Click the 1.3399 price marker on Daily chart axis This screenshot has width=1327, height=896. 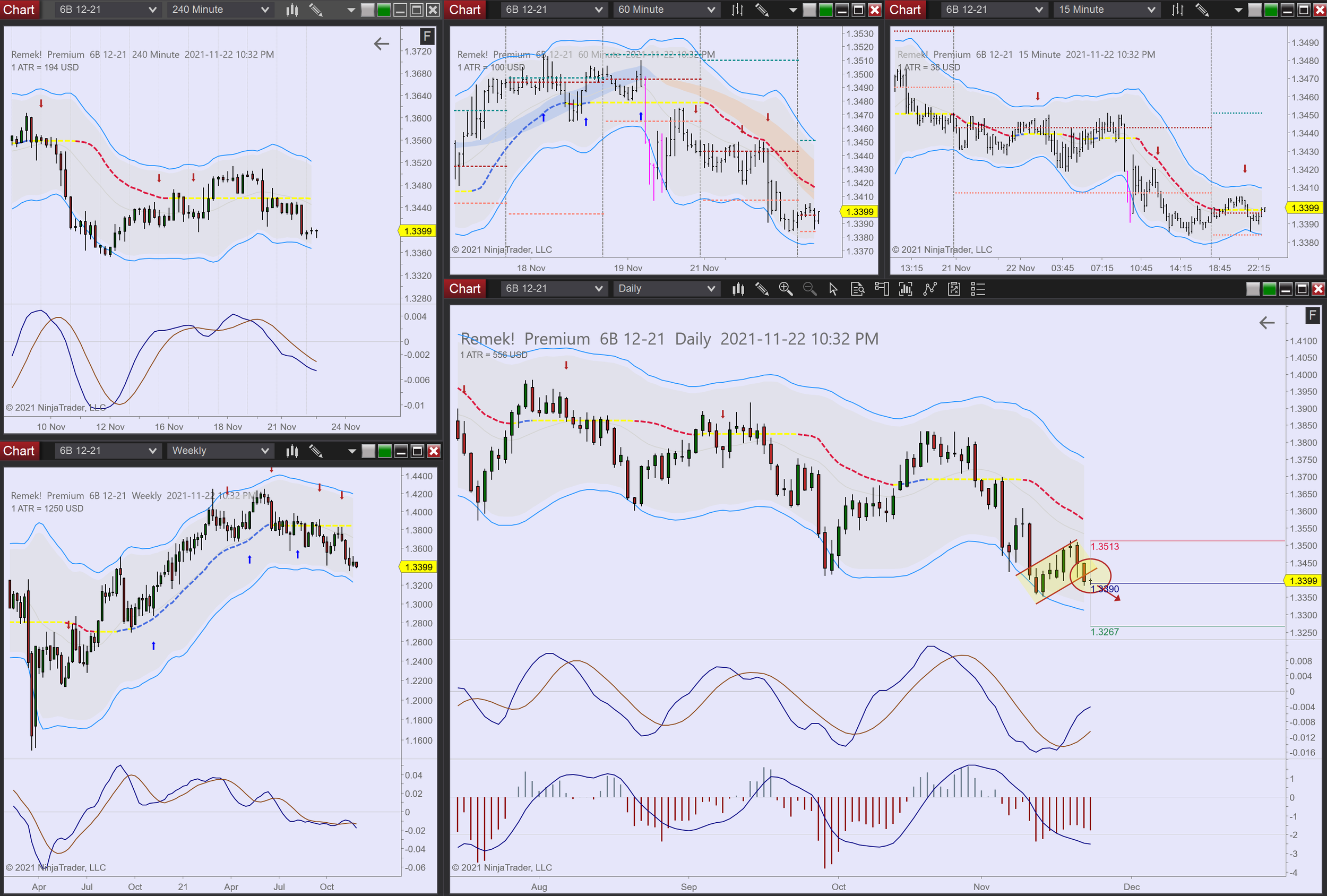click(1304, 581)
